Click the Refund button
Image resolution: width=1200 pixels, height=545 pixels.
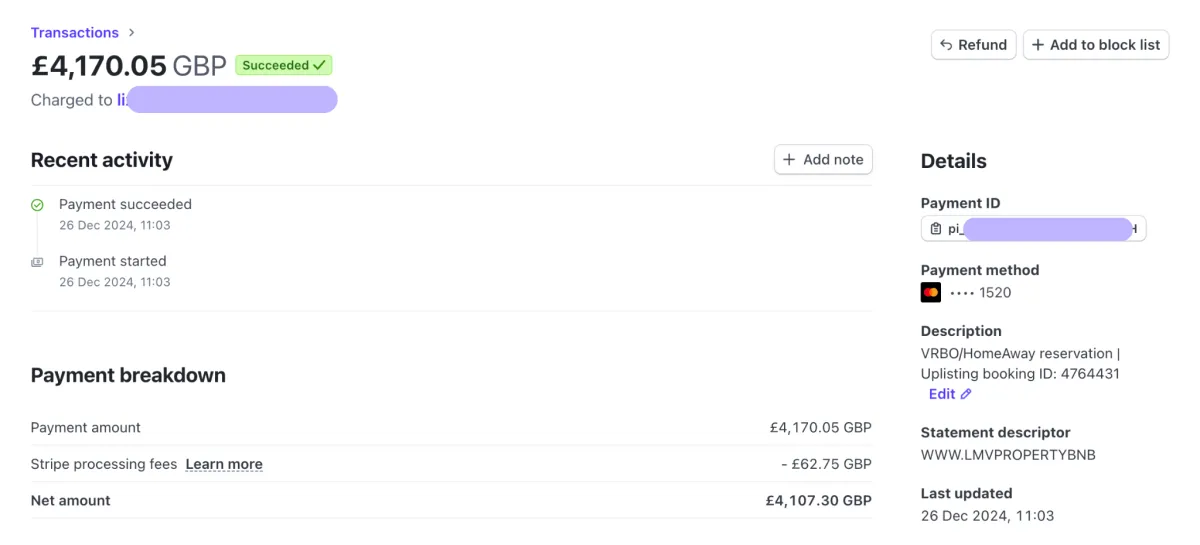point(974,45)
